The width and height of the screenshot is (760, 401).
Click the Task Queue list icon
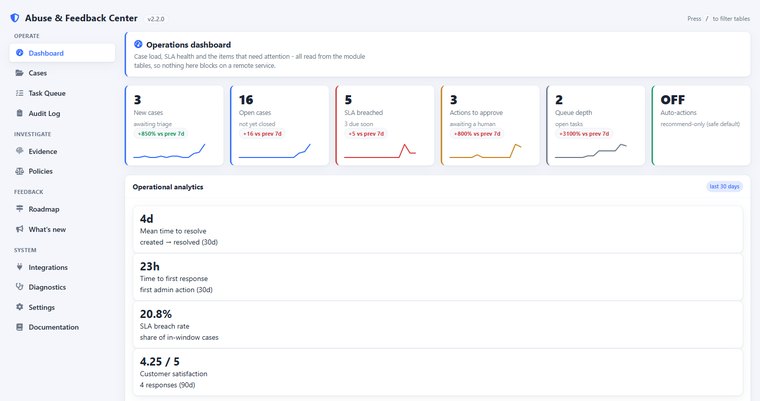[x=19, y=93]
